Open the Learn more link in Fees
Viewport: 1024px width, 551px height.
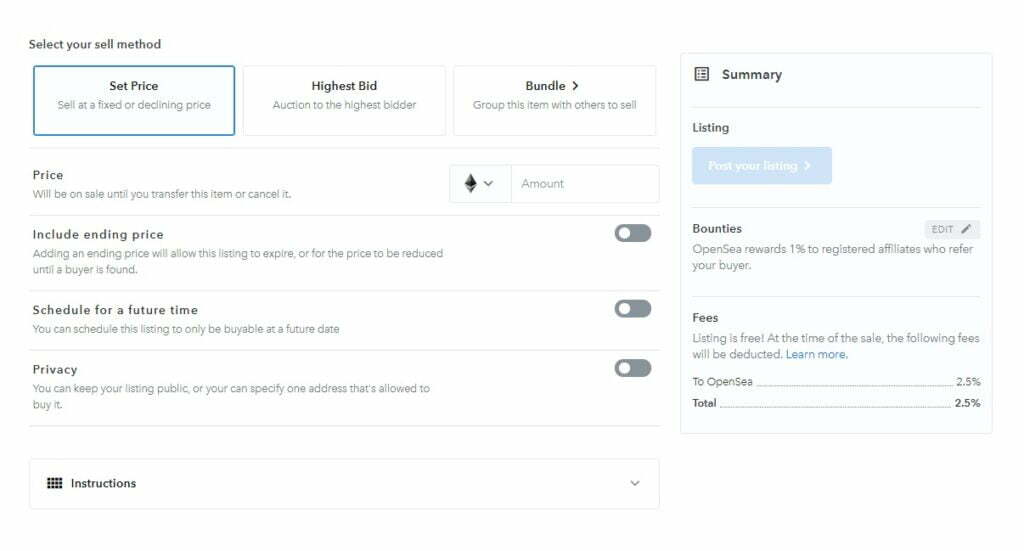816,355
